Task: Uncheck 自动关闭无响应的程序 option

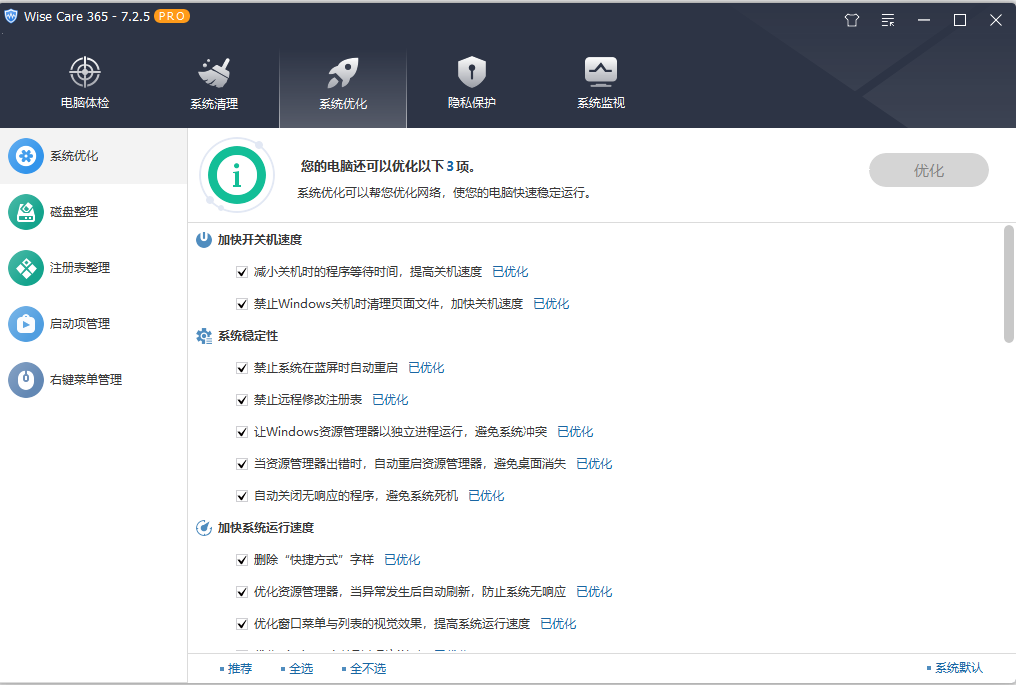Action: click(x=242, y=495)
